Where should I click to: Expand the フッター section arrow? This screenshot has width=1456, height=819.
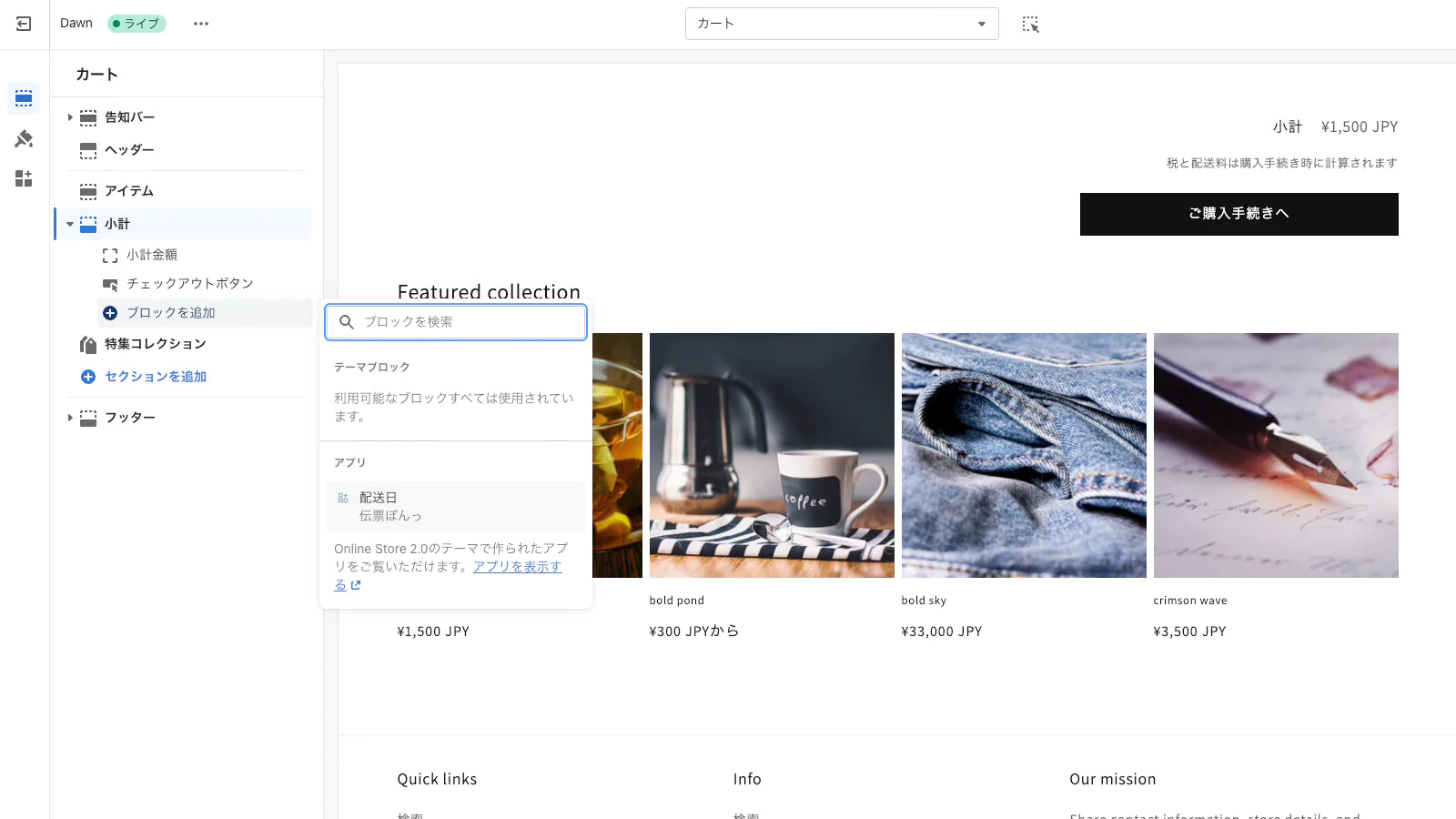[70, 418]
